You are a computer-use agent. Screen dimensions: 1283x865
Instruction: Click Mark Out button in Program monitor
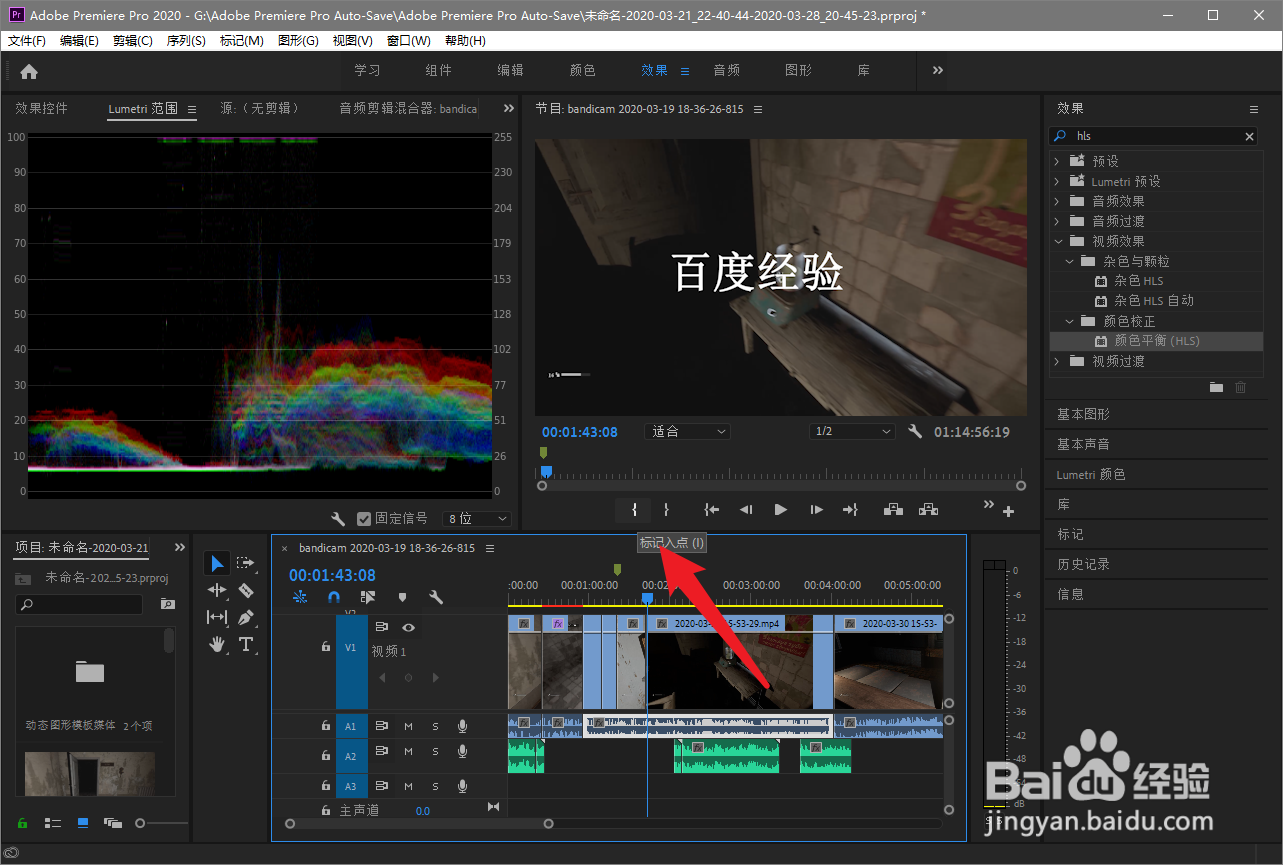click(666, 509)
